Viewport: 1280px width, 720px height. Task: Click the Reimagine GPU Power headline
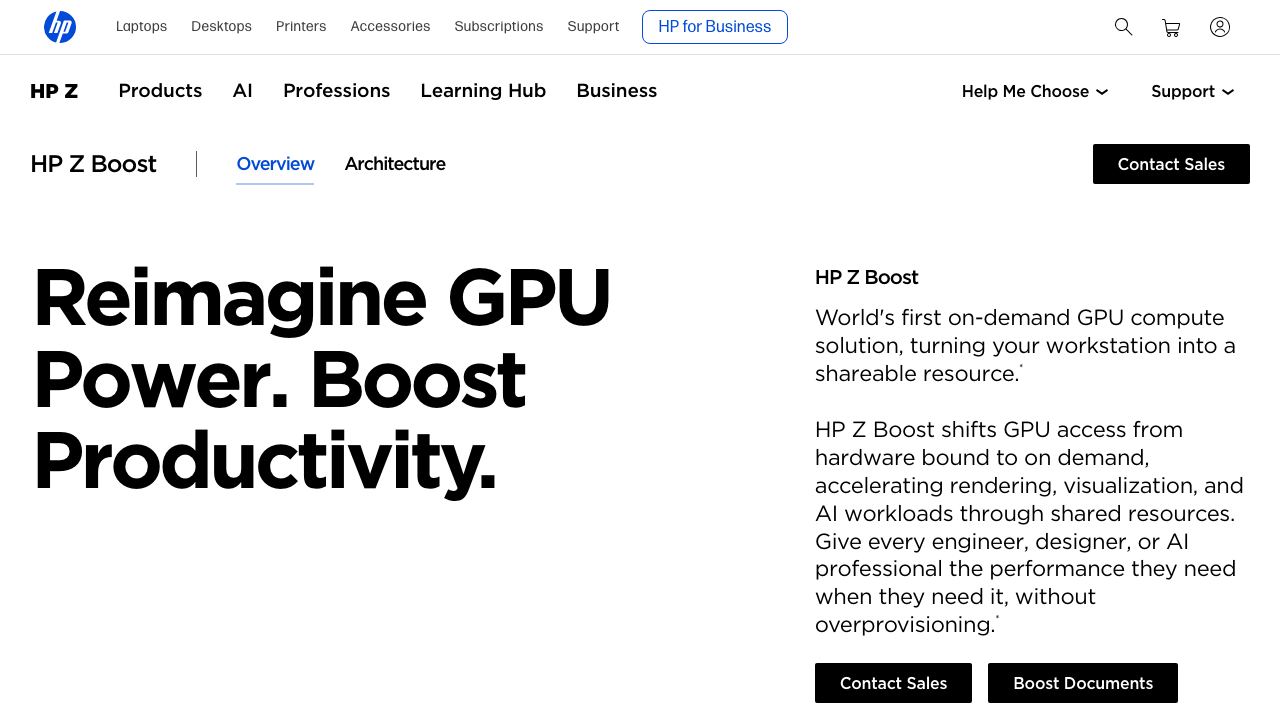coord(322,379)
